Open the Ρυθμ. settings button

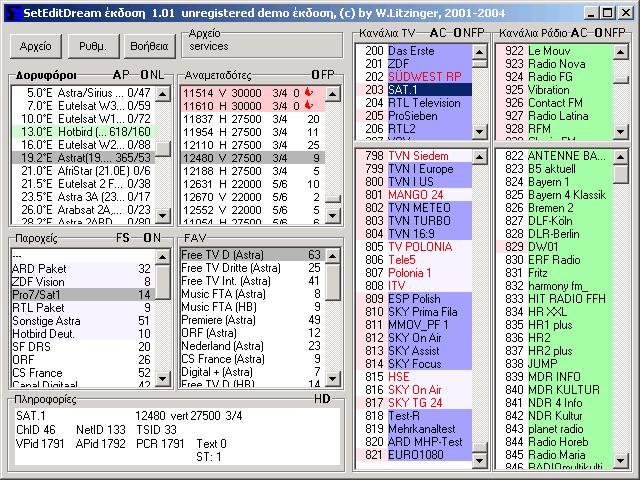(93, 46)
